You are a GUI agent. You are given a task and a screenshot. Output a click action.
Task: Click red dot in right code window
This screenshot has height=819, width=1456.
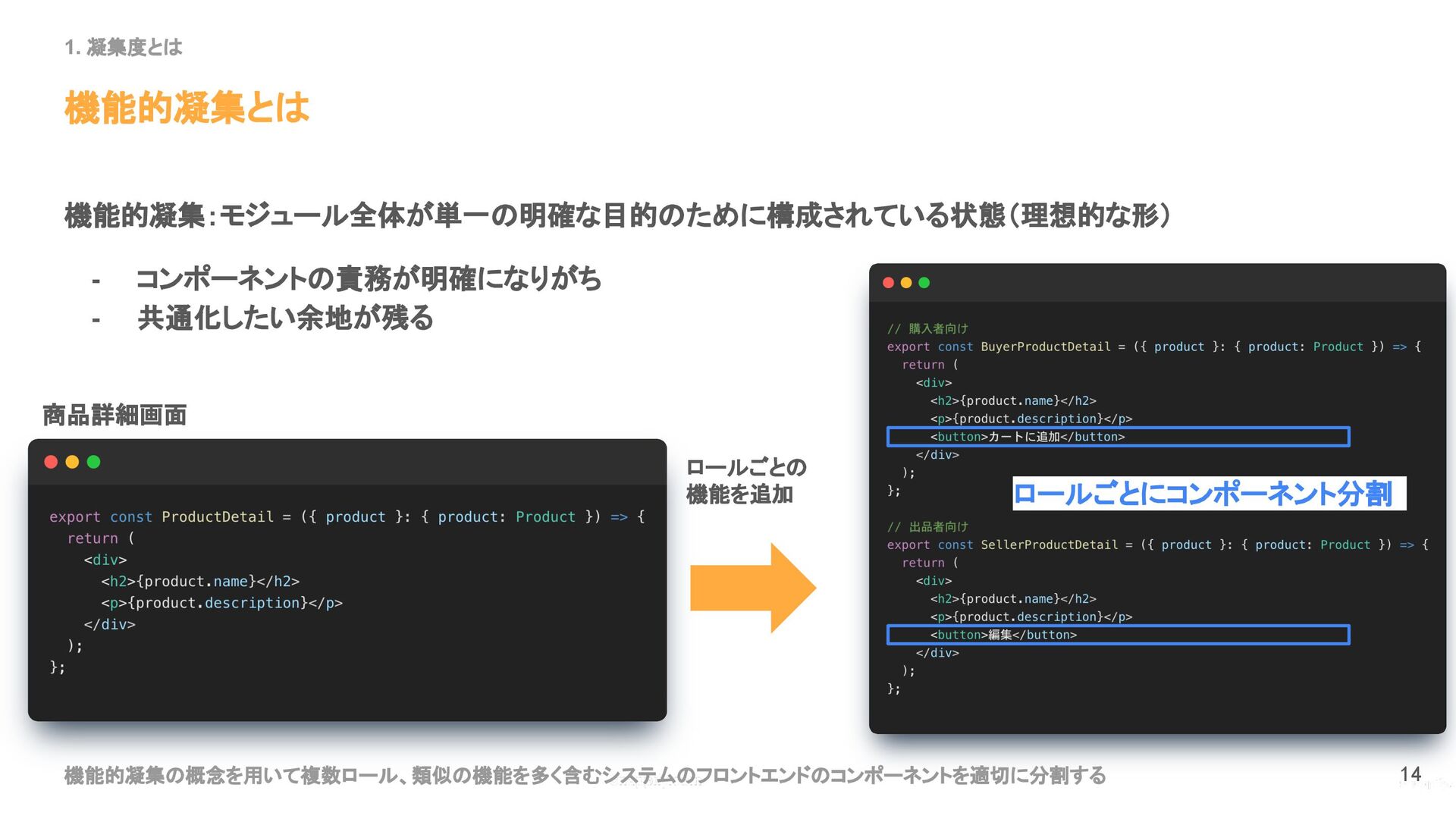[x=888, y=283]
